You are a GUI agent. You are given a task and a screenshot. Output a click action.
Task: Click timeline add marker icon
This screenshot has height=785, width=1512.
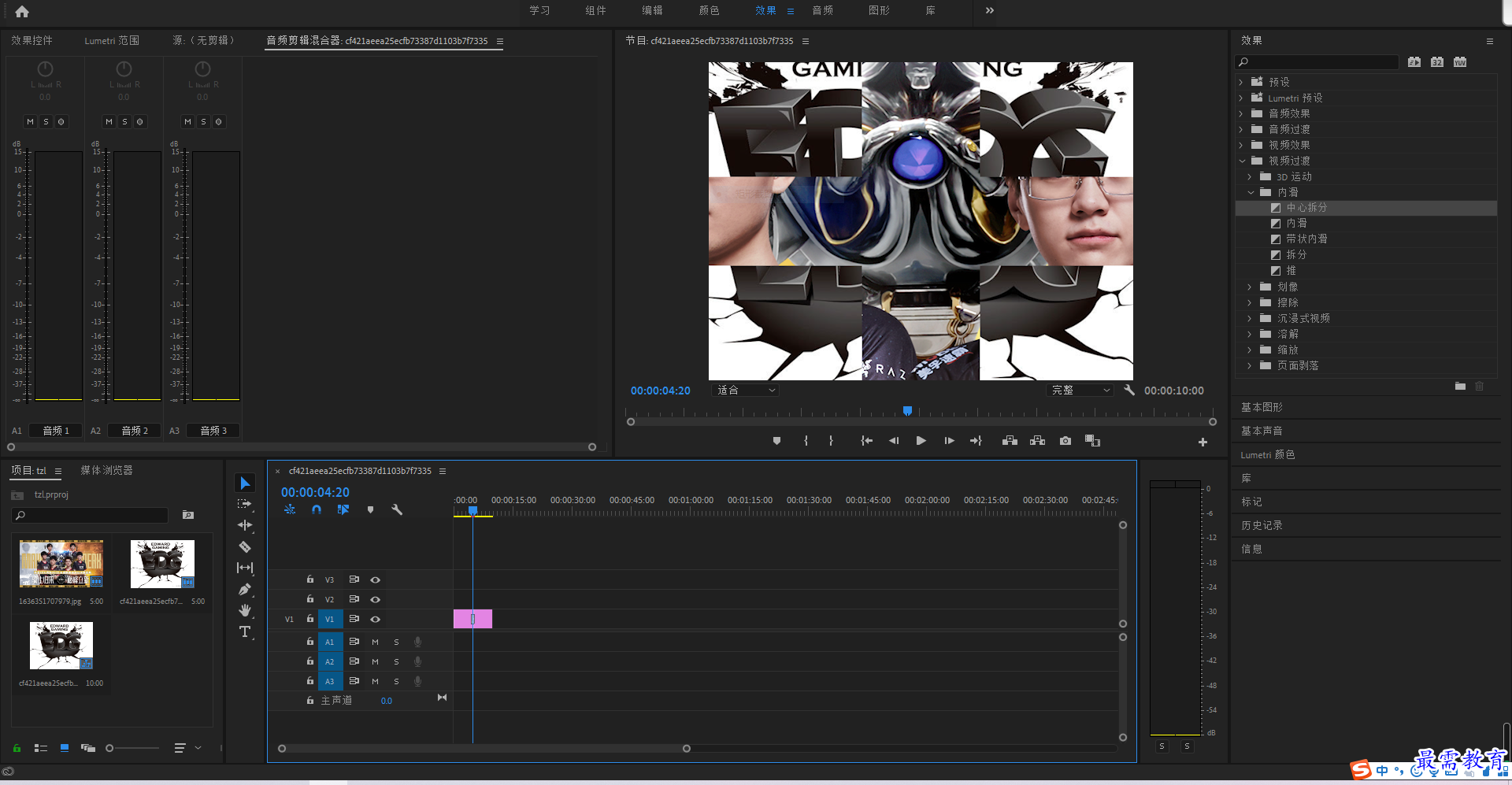tap(370, 509)
